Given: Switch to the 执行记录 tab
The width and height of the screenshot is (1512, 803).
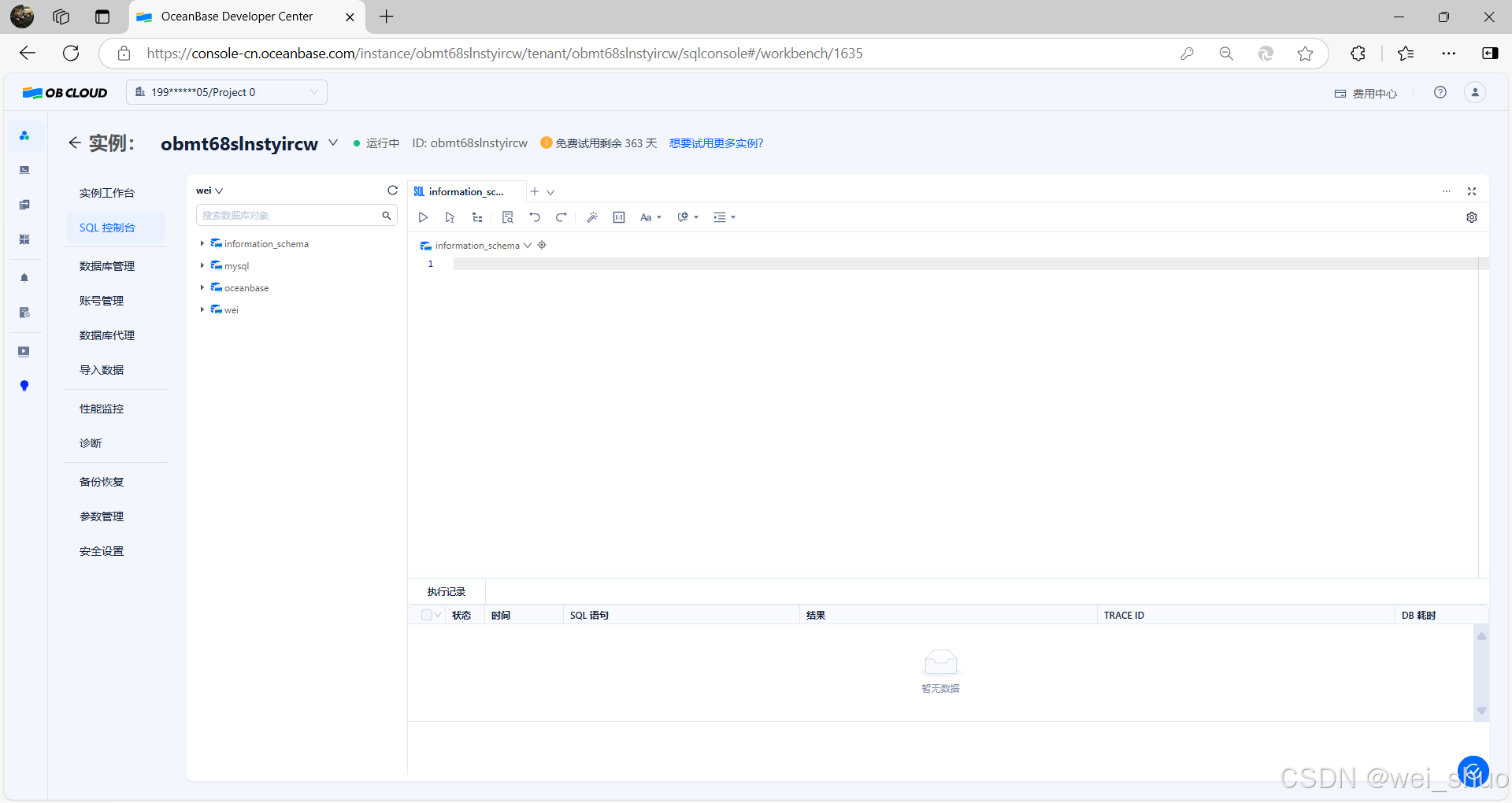Looking at the screenshot, I should [446, 591].
